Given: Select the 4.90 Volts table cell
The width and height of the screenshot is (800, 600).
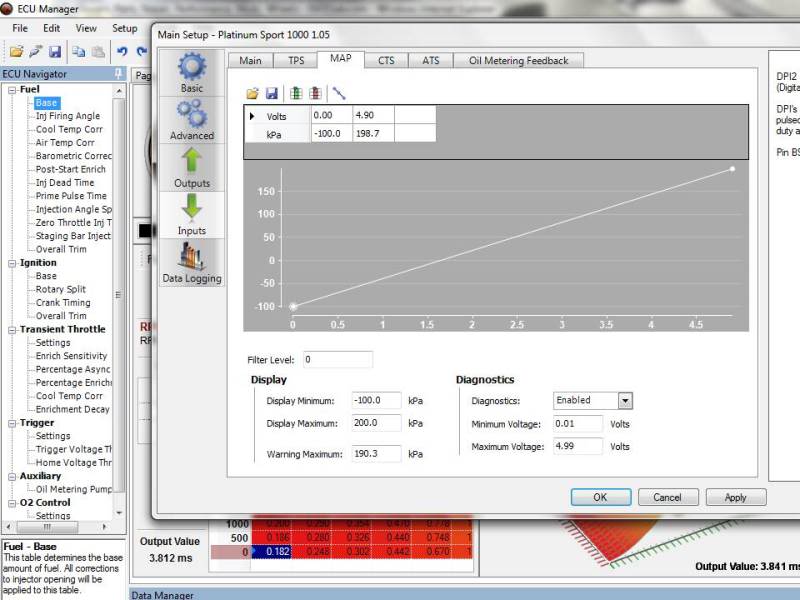Looking at the screenshot, I should coord(373,115).
